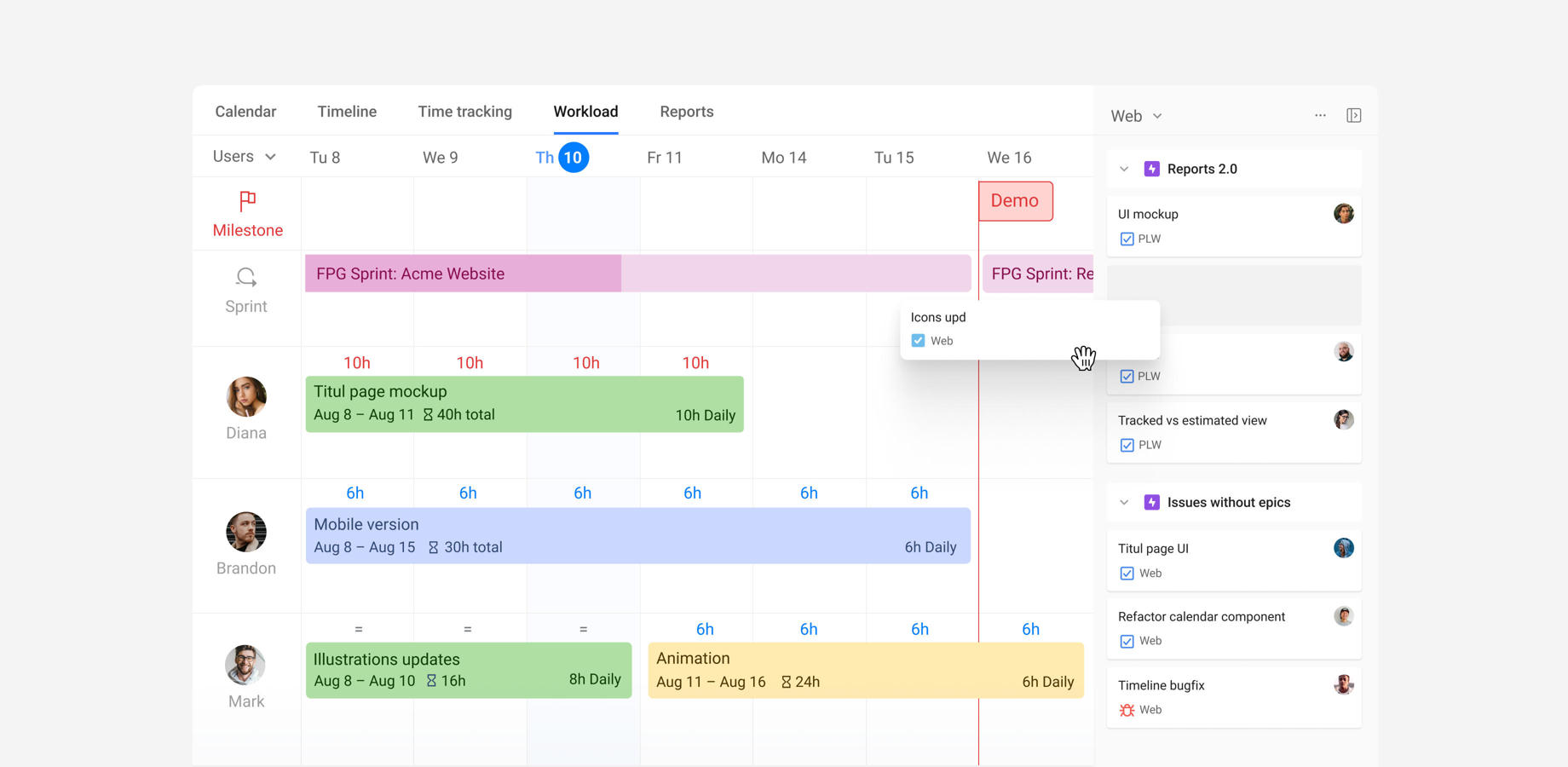
Task: Open the Tracked vs estimated view task
Action: 1192,420
